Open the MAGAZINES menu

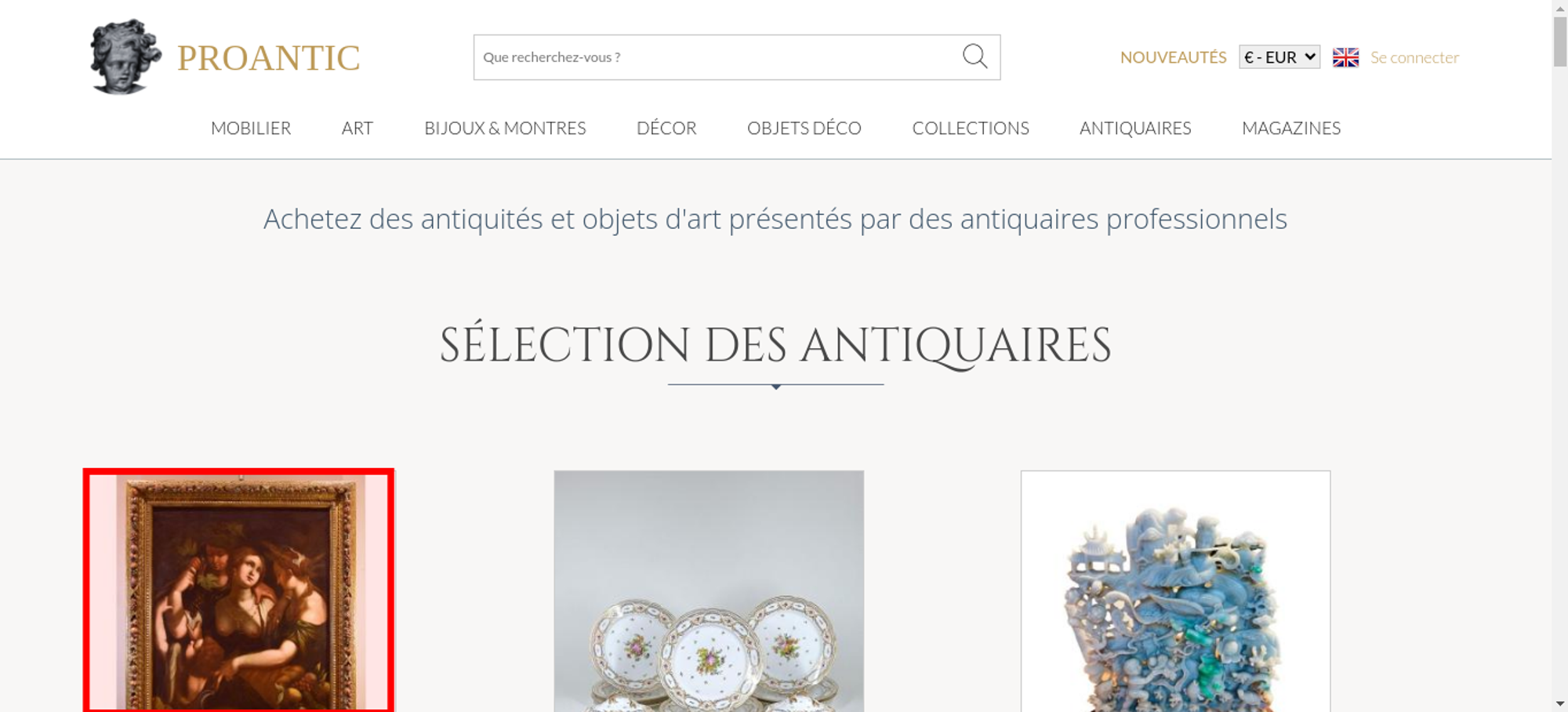[x=1291, y=128]
